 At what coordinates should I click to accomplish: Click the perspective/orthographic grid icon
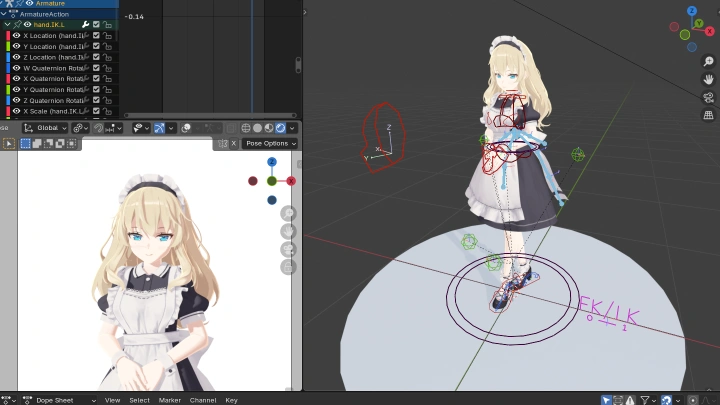(x=707, y=116)
